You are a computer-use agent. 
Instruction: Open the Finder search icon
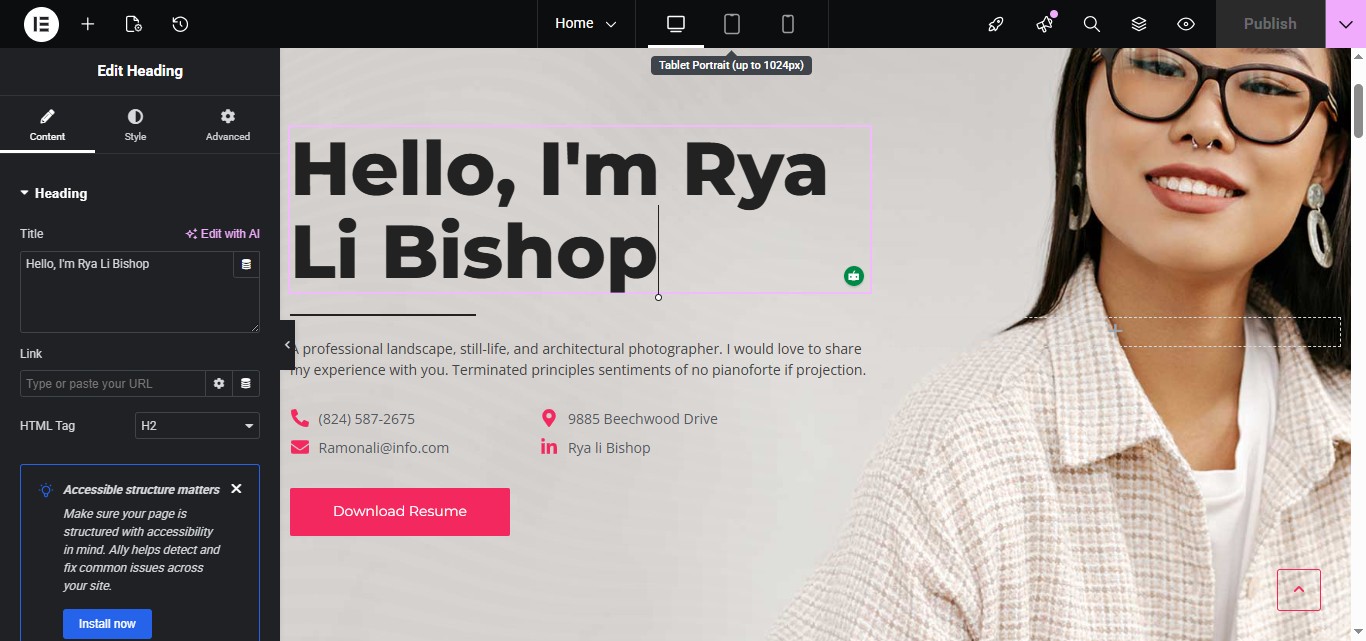[x=1092, y=24]
